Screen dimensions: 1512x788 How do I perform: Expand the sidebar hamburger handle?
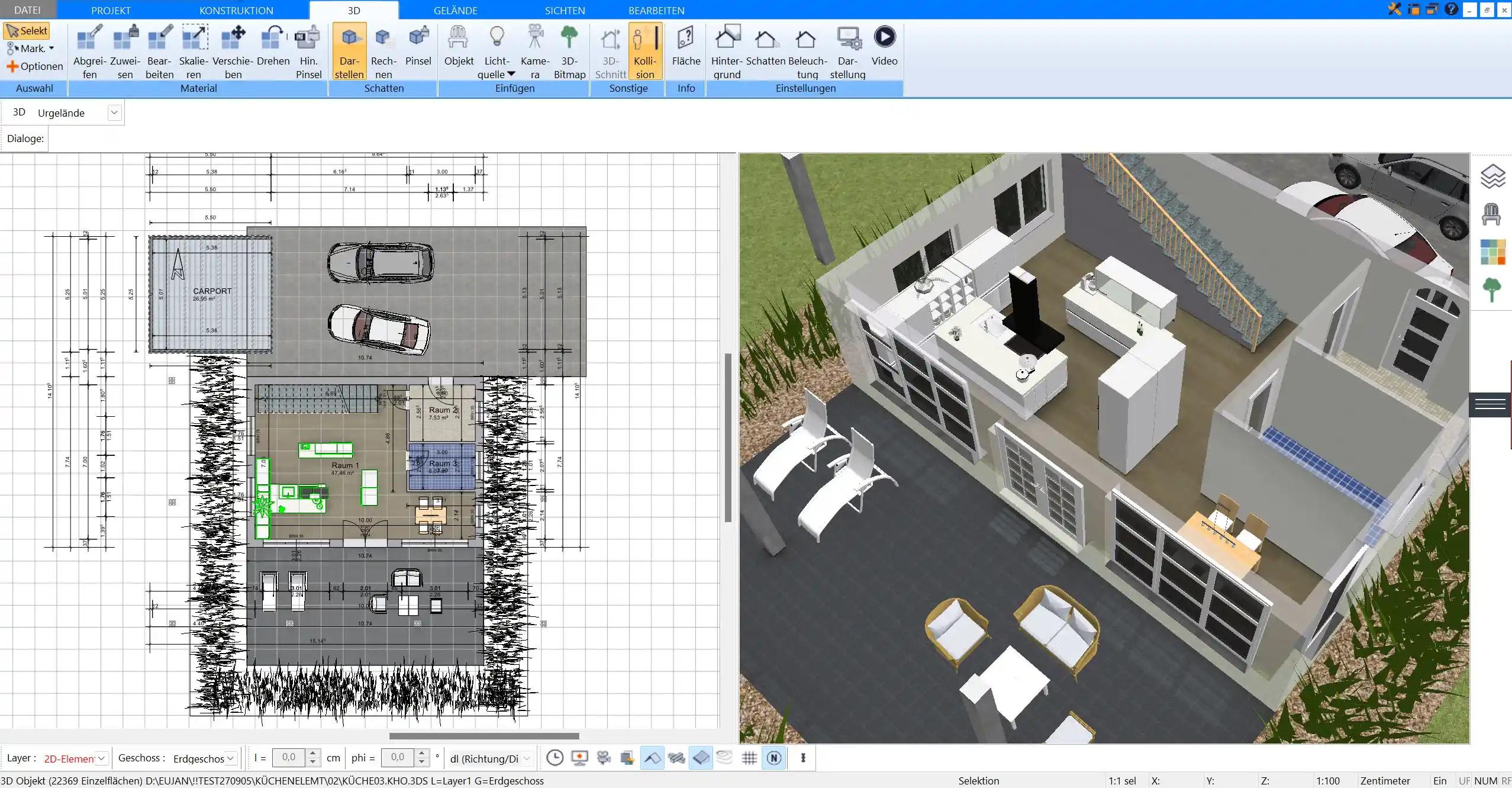1490,404
